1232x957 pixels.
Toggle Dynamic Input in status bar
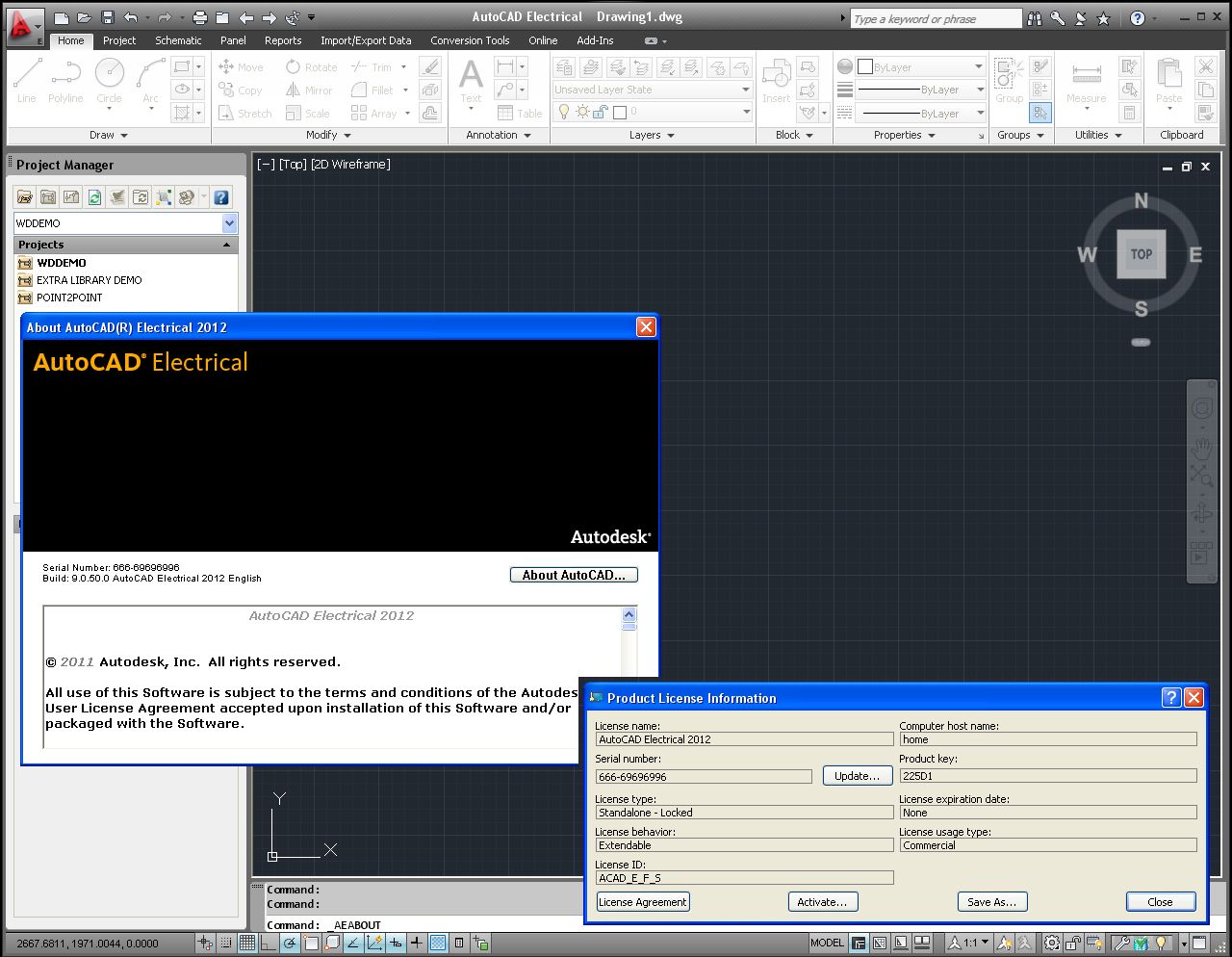[x=396, y=943]
